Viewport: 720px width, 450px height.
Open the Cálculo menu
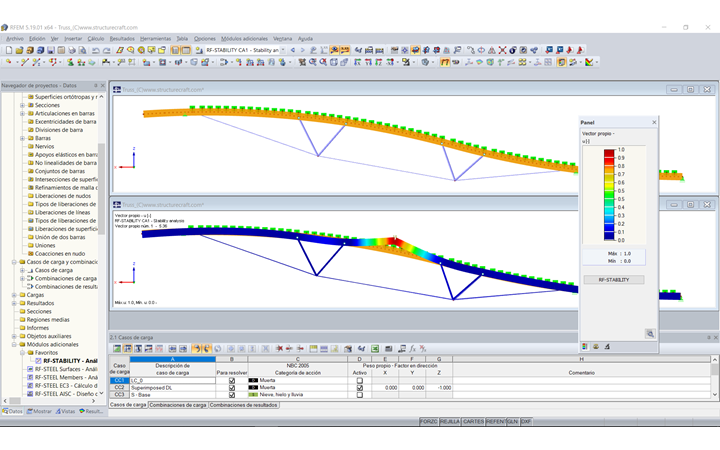pyautogui.click(x=96, y=39)
